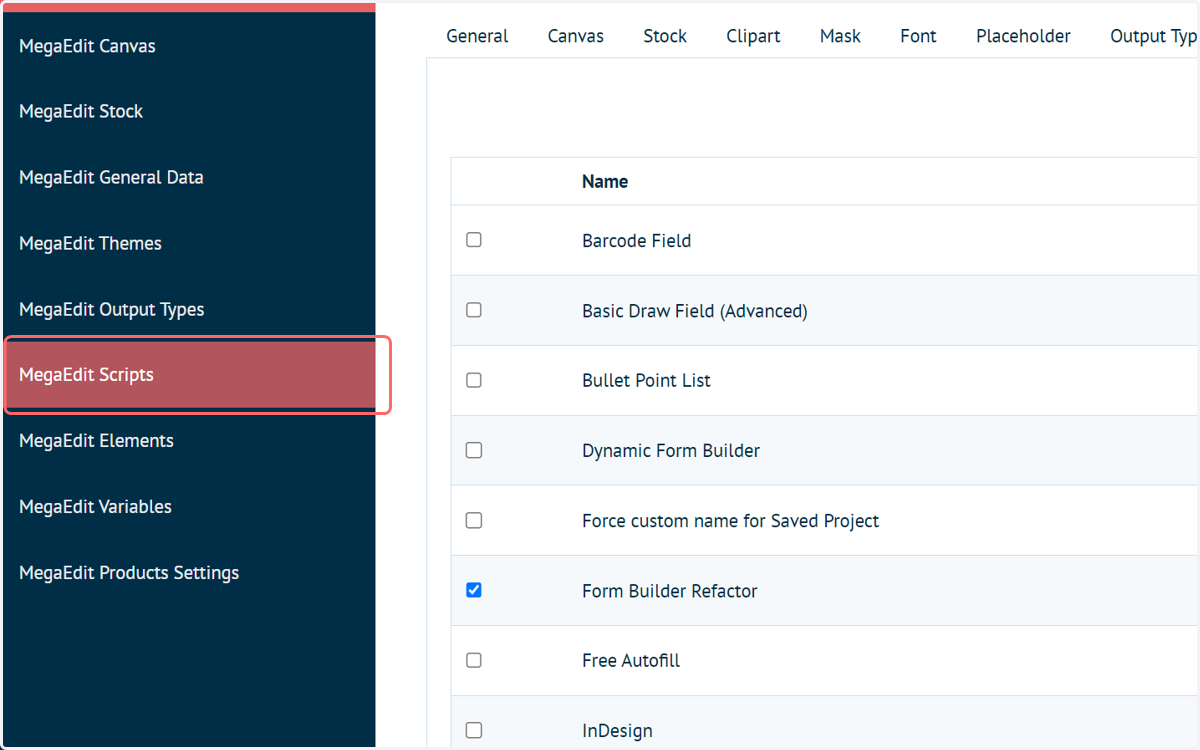Tick the Bullet Point List checkbox
Viewport: 1200px width, 750px height.
(474, 380)
